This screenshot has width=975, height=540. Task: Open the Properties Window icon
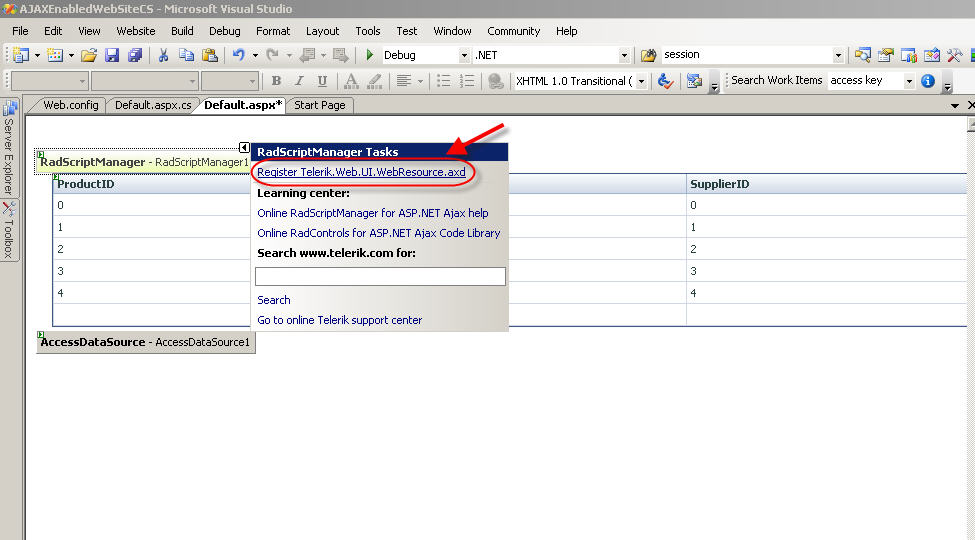[885, 55]
